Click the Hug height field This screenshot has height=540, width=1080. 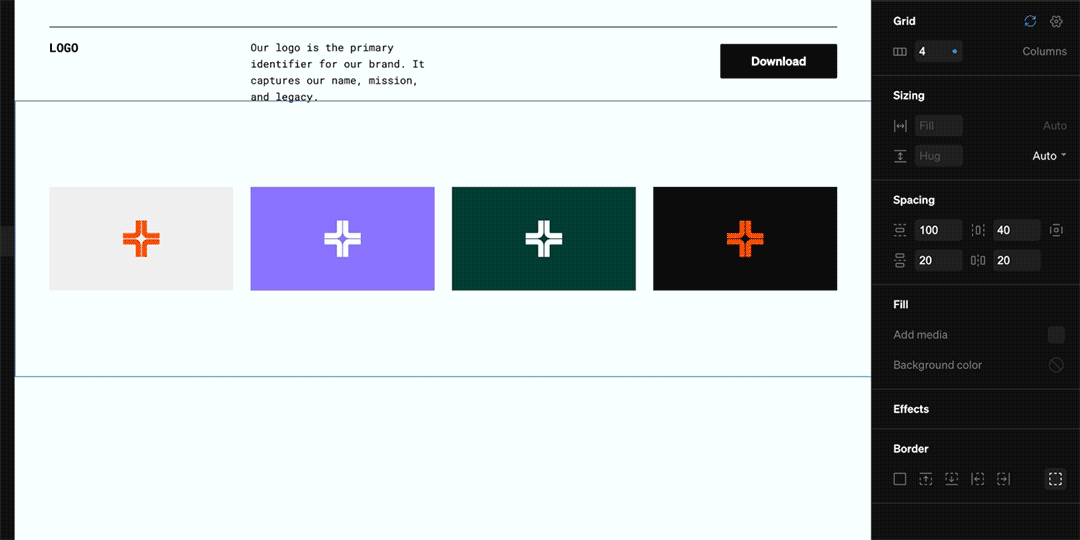938,156
